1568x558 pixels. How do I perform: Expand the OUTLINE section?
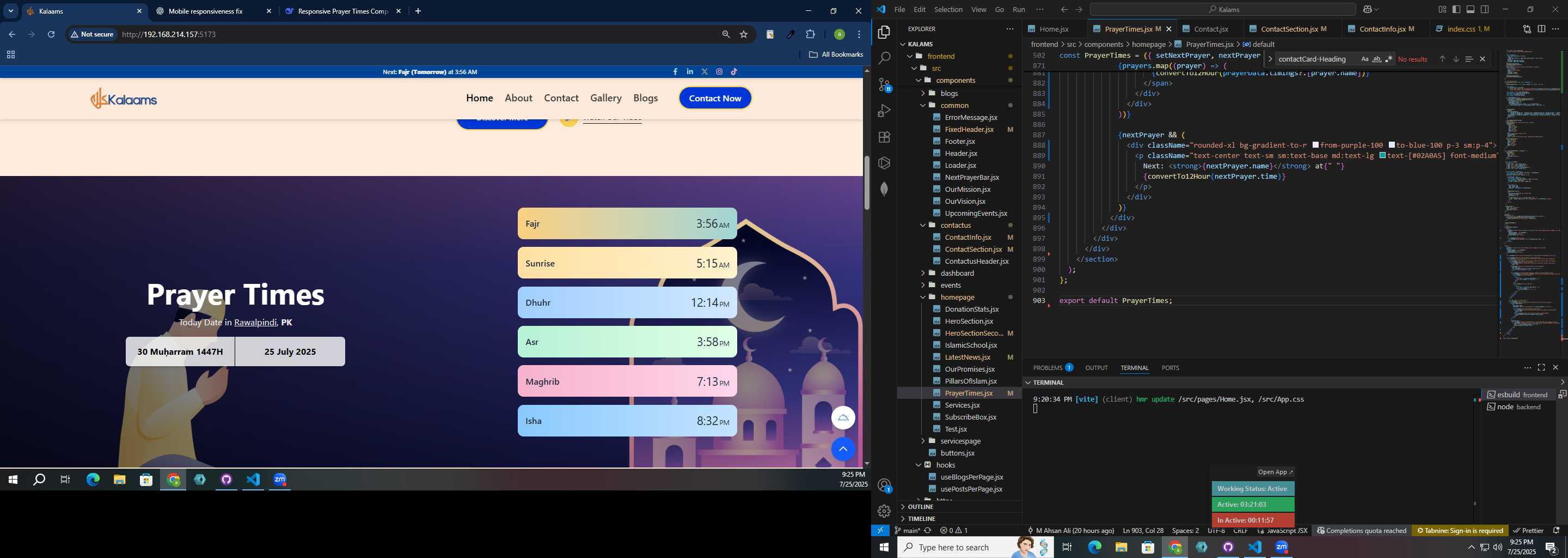pos(921,507)
